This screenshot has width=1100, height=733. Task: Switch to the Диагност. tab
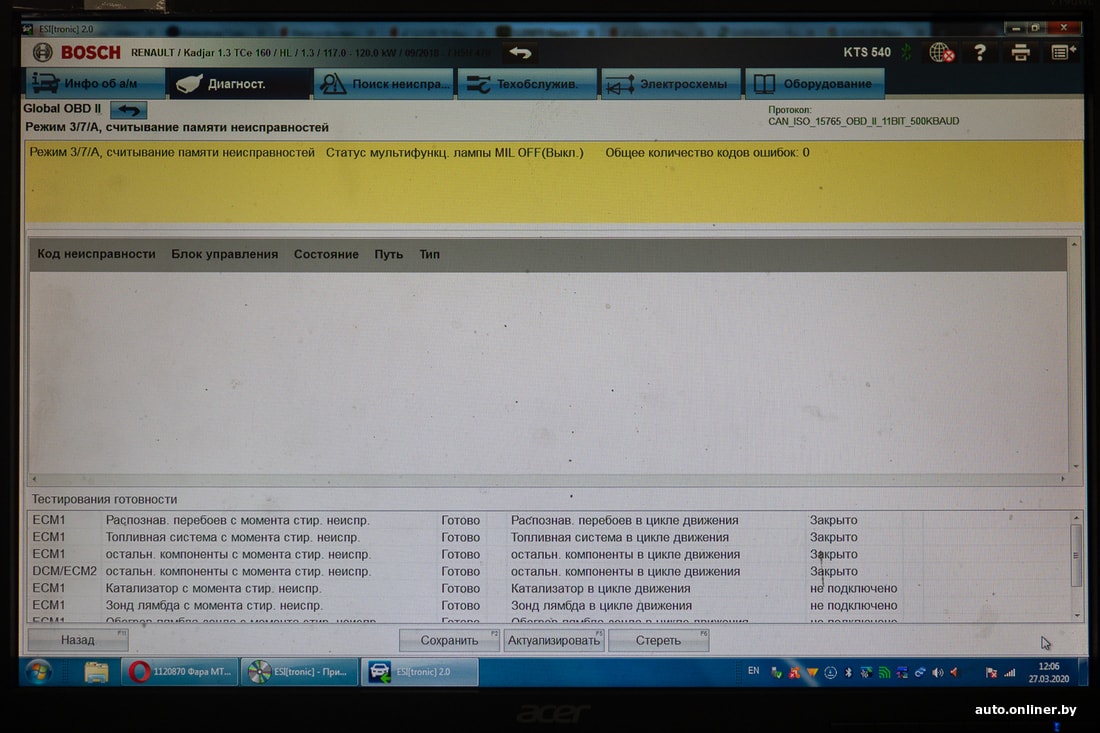point(239,83)
